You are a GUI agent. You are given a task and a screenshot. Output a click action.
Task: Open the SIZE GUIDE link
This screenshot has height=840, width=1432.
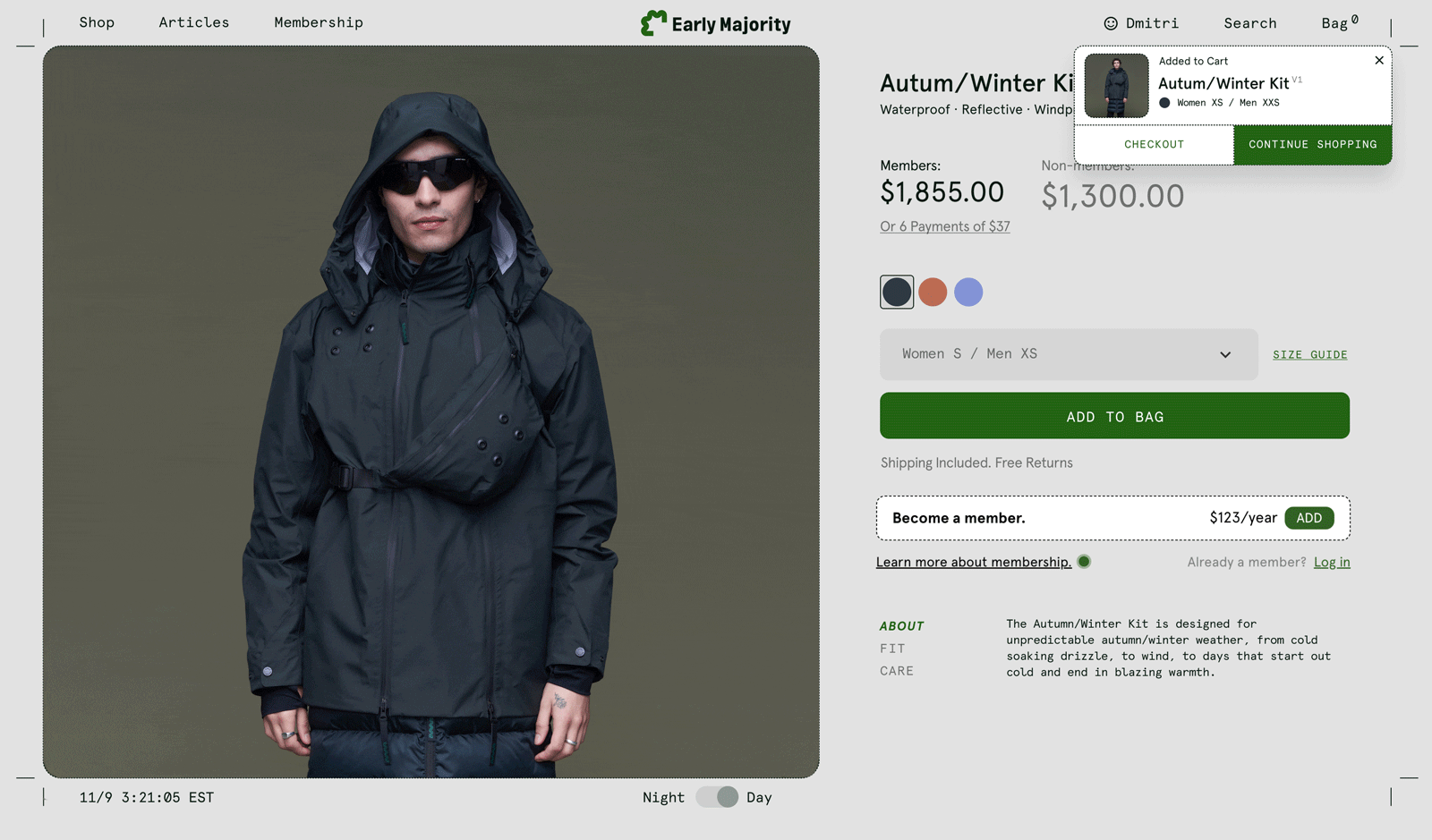[x=1310, y=355]
